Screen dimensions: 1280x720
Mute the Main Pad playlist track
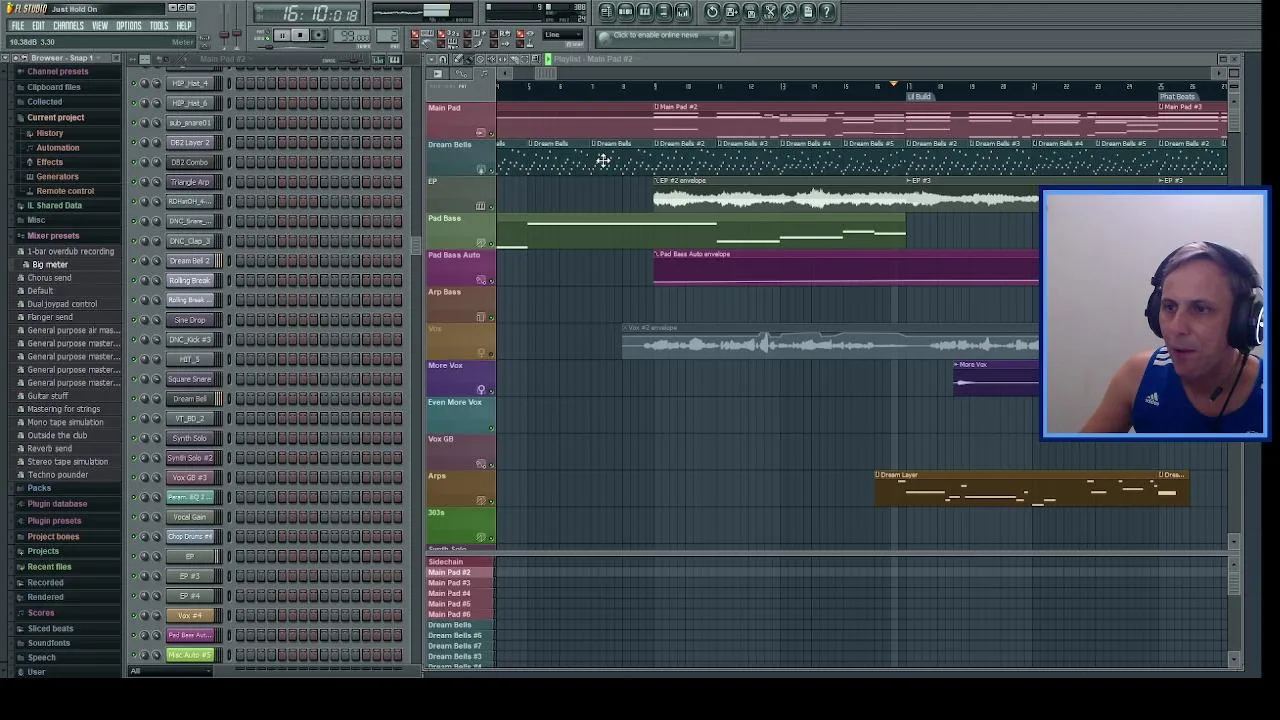point(490,133)
